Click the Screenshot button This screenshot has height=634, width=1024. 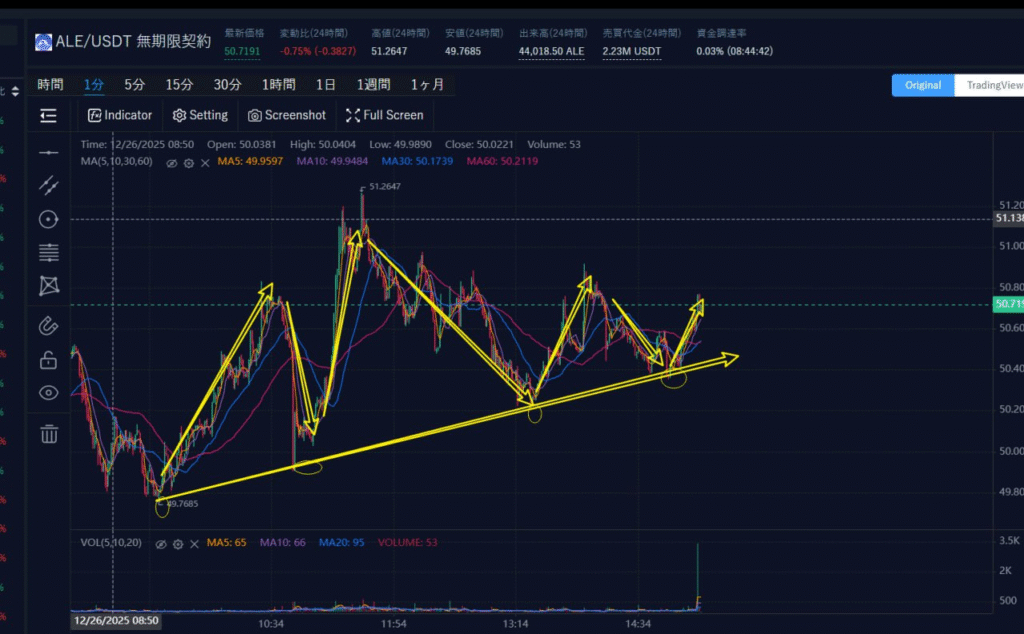287,115
